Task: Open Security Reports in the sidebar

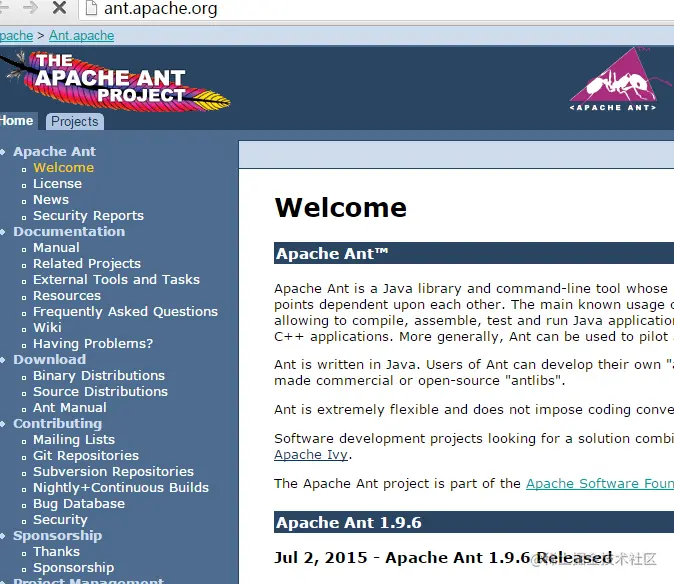Action: 89,215
